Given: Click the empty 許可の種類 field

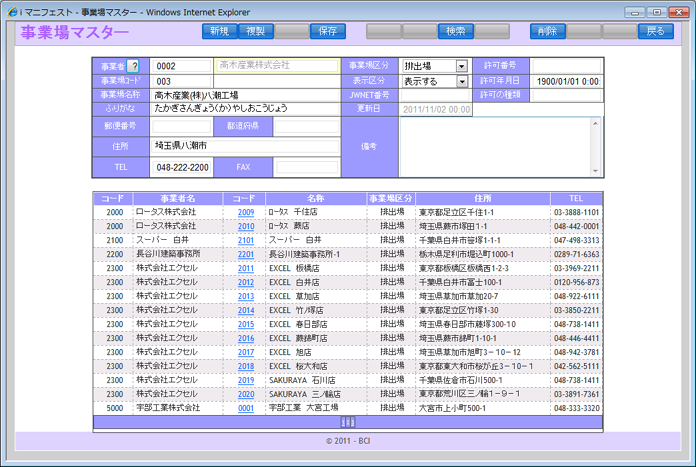Looking at the screenshot, I should pos(566,95).
